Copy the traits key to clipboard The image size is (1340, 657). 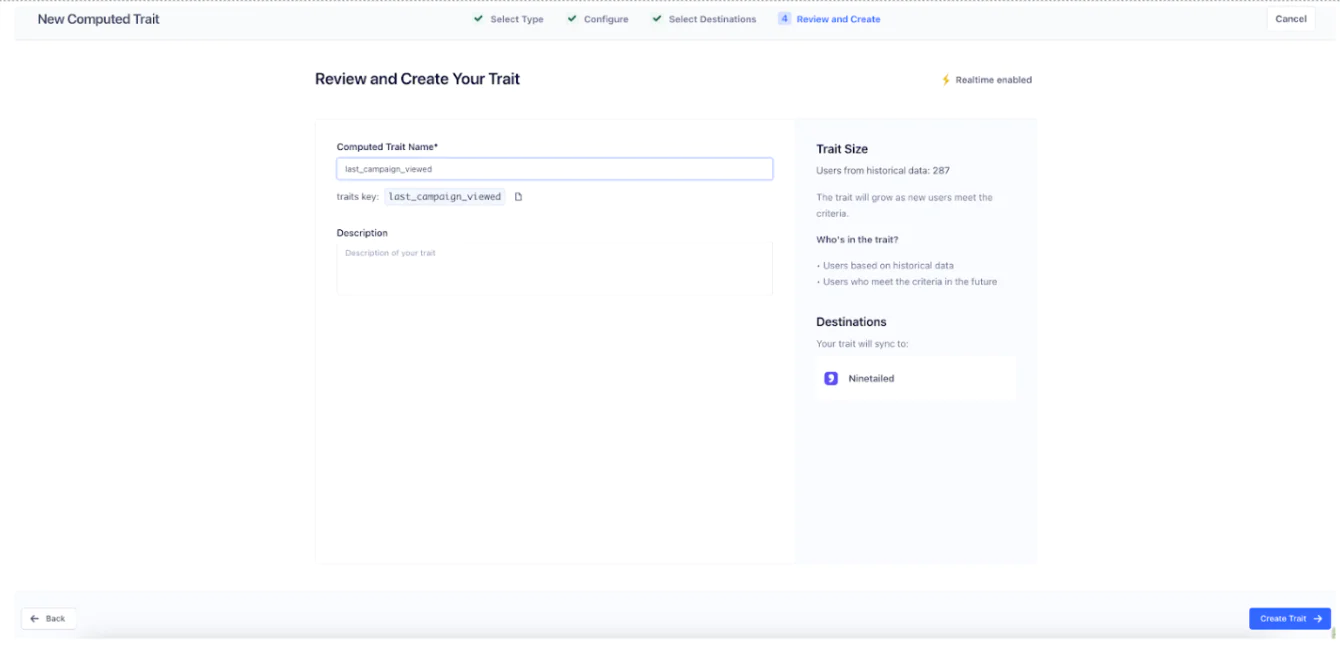(x=518, y=197)
